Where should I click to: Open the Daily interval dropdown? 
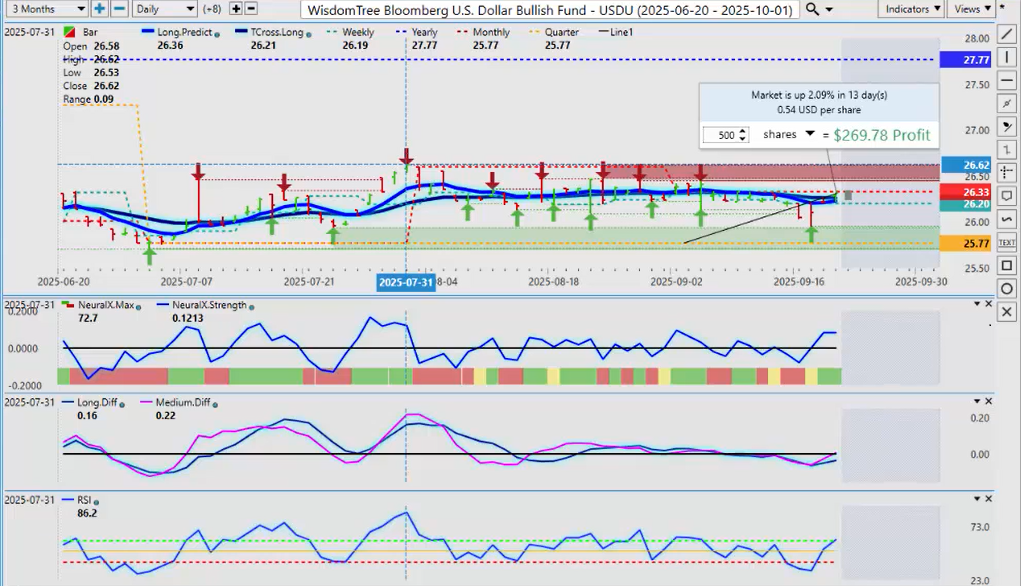(x=160, y=9)
